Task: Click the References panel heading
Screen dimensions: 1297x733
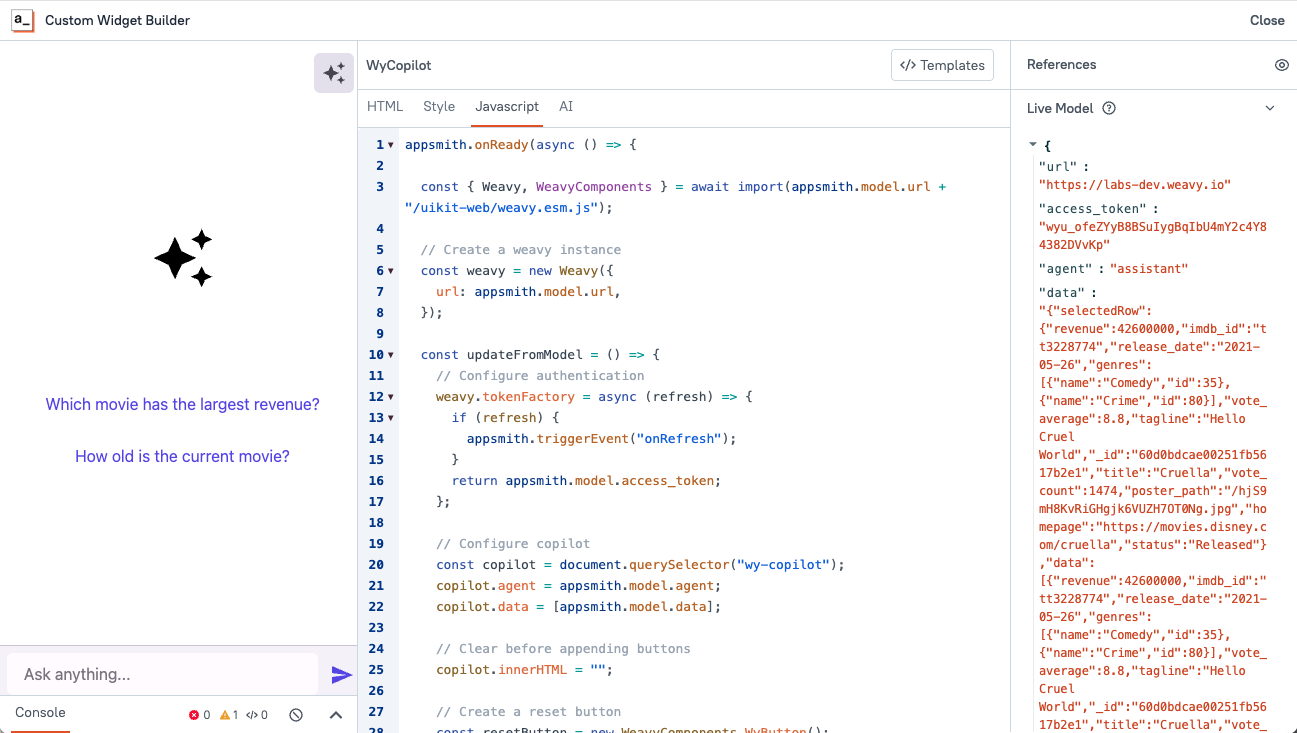Action: 1062,64
